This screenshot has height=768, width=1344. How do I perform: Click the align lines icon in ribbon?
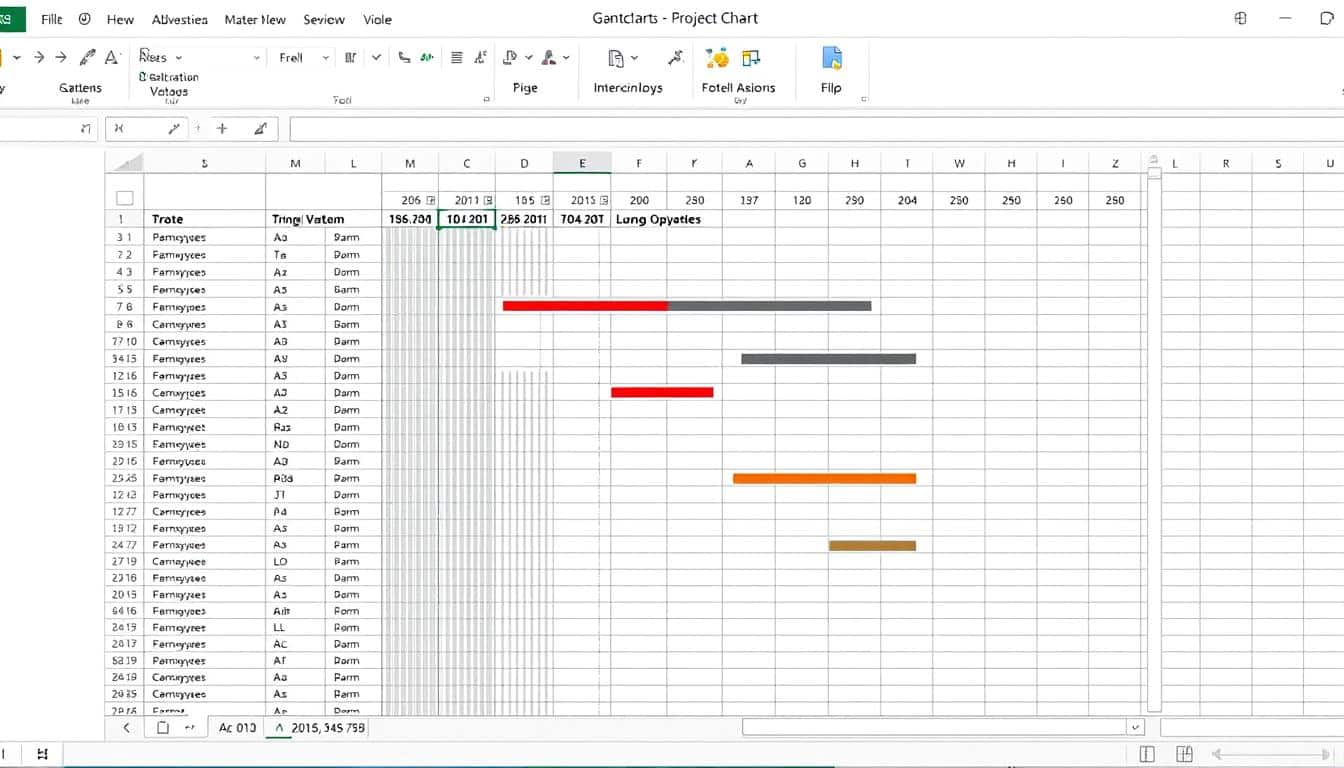[457, 58]
